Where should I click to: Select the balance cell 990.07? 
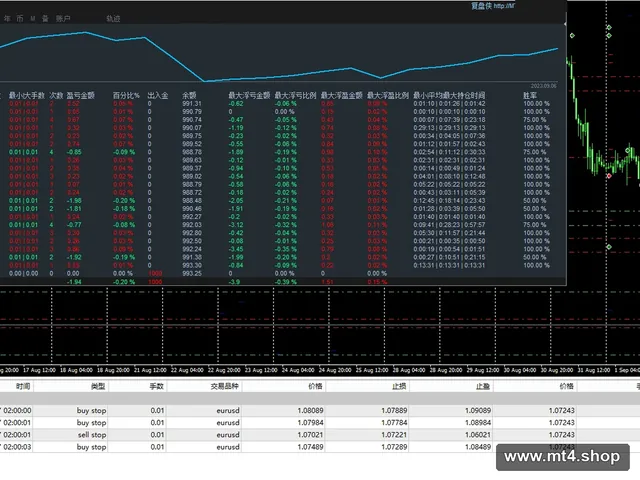pyautogui.click(x=192, y=128)
